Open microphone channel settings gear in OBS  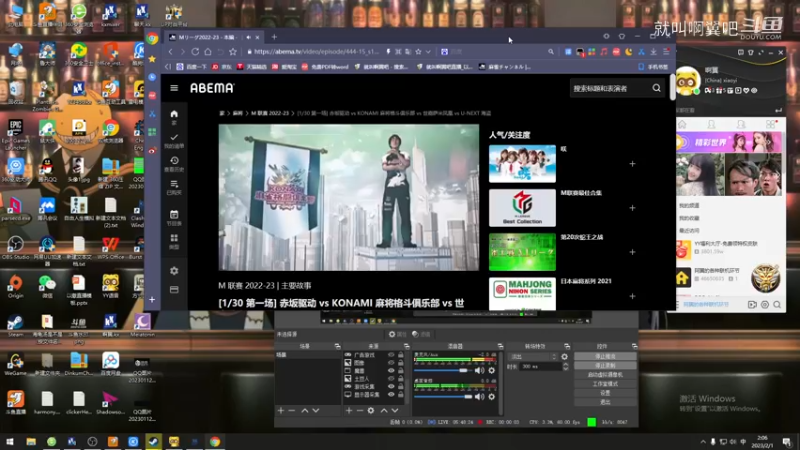(491, 370)
